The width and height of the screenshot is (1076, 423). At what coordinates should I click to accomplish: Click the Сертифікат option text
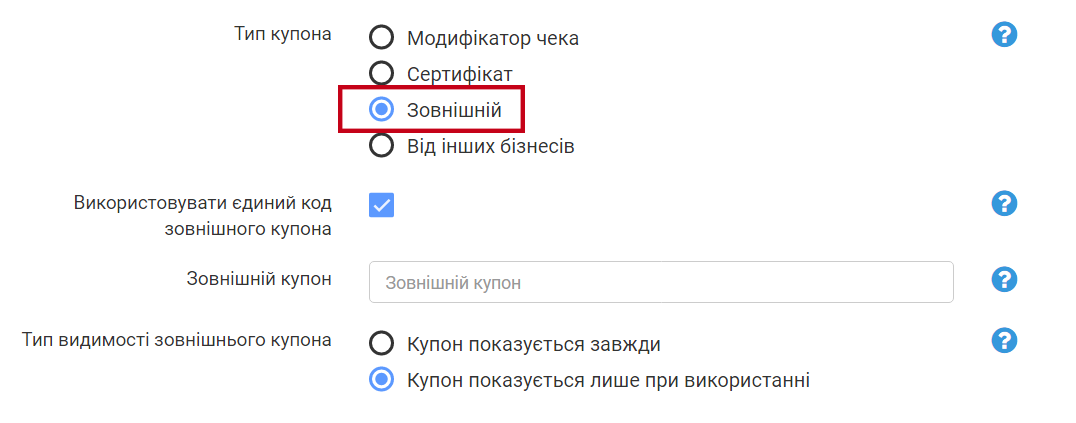(x=459, y=73)
